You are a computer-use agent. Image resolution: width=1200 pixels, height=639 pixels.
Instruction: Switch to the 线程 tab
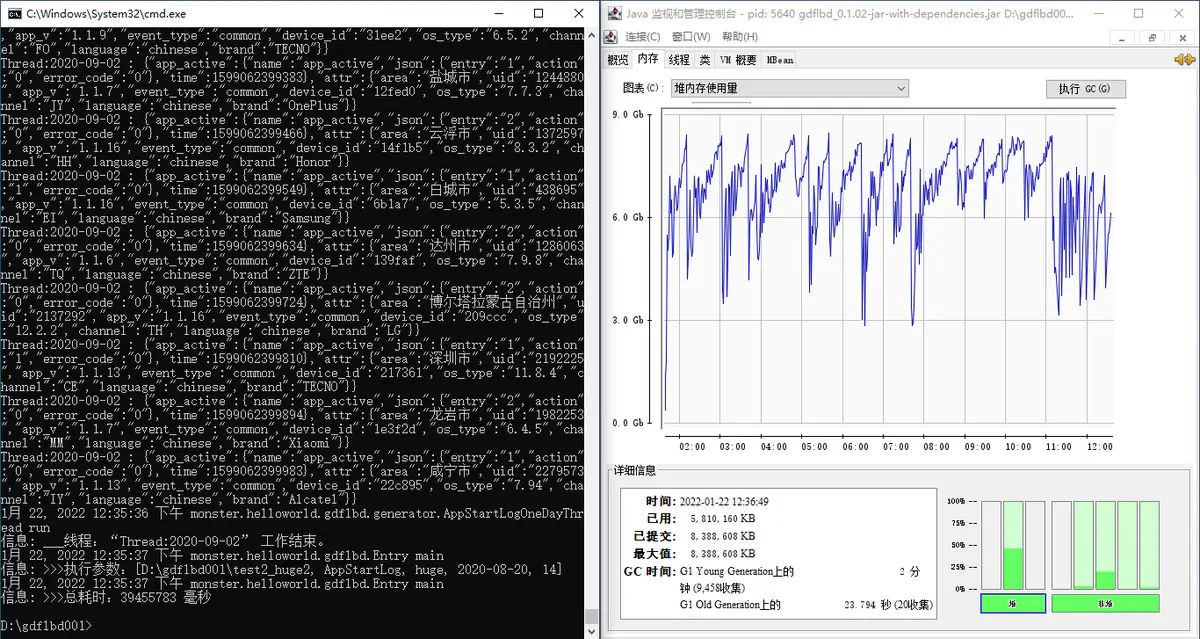[x=679, y=60]
